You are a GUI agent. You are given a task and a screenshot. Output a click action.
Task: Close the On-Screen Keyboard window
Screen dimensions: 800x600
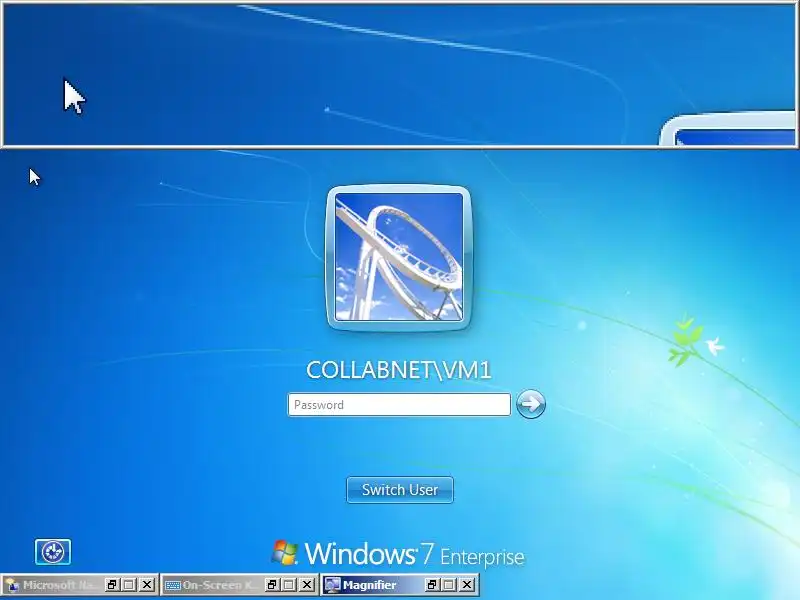(x=307, y=585)
